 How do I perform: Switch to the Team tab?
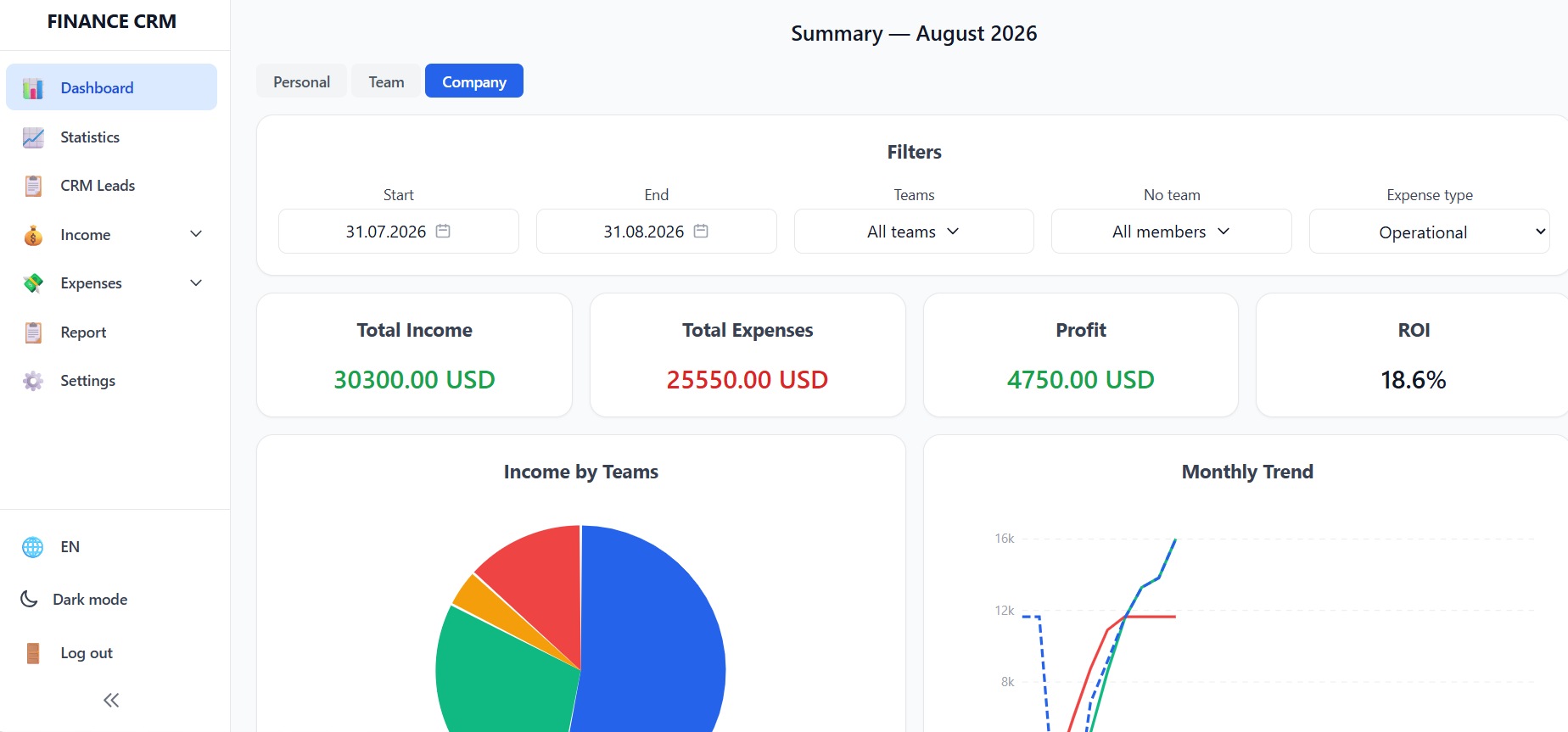click(x=386, y=81)
